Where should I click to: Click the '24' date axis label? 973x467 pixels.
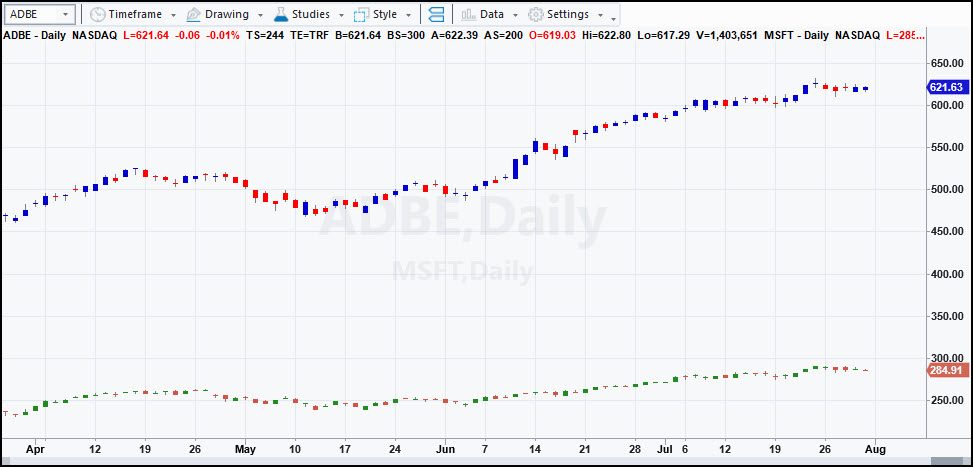[x=395, y=448]
